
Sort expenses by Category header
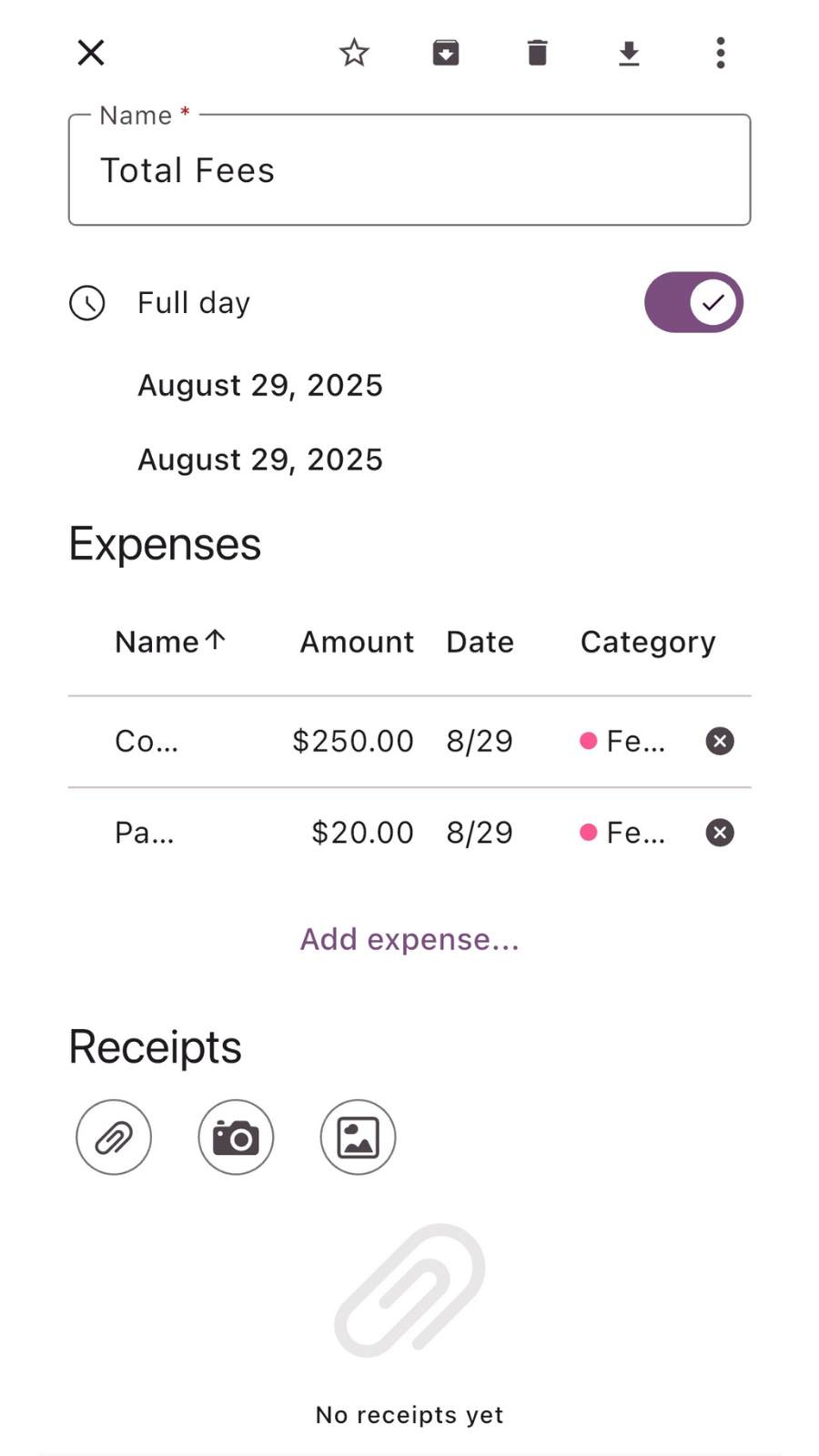[x=648, y=642]
